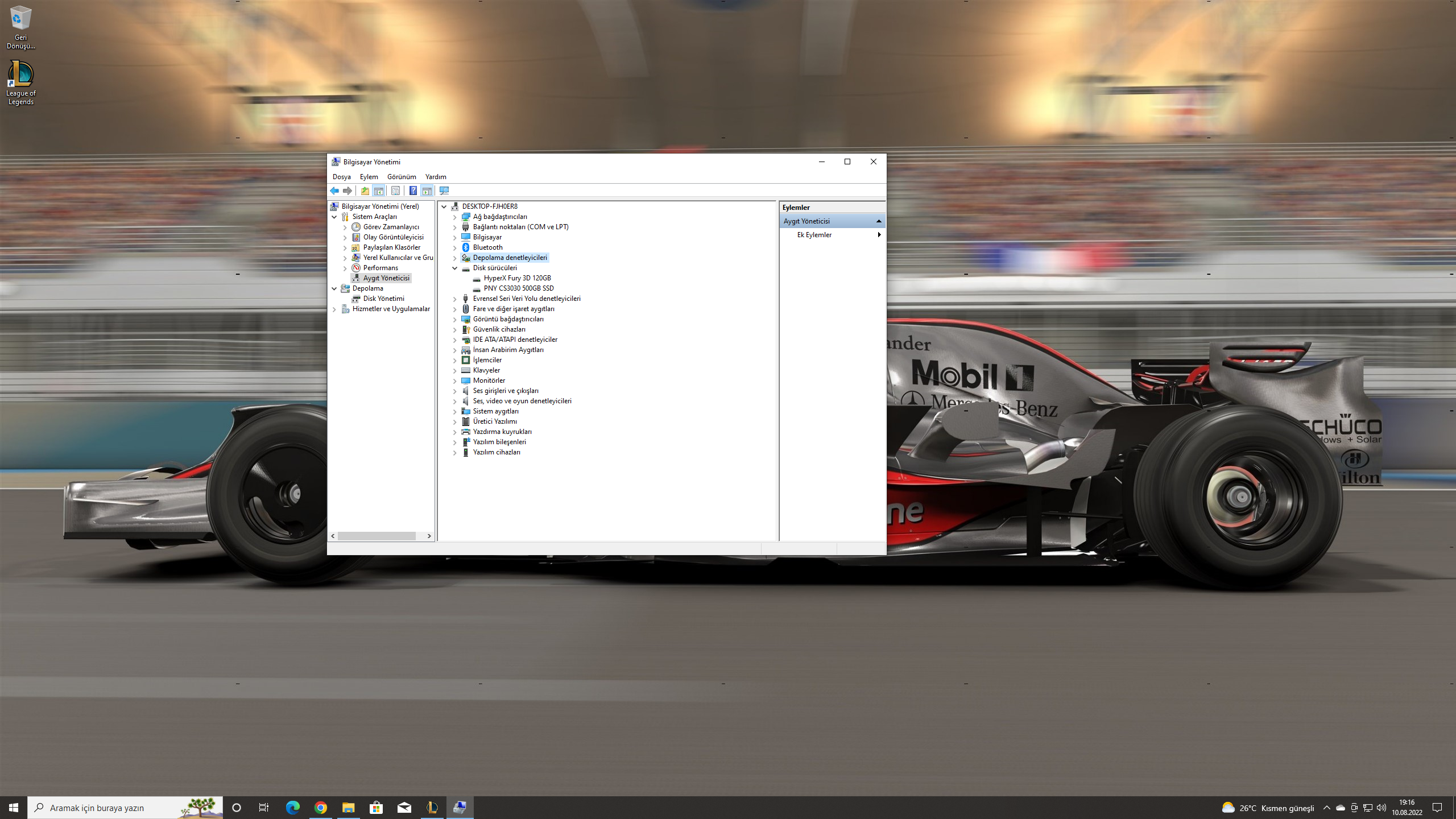Click the blue Back arrow in toolbar
Image resolution: width=1456 pixels, height=819 pixels.
click(x=334, y=191)
